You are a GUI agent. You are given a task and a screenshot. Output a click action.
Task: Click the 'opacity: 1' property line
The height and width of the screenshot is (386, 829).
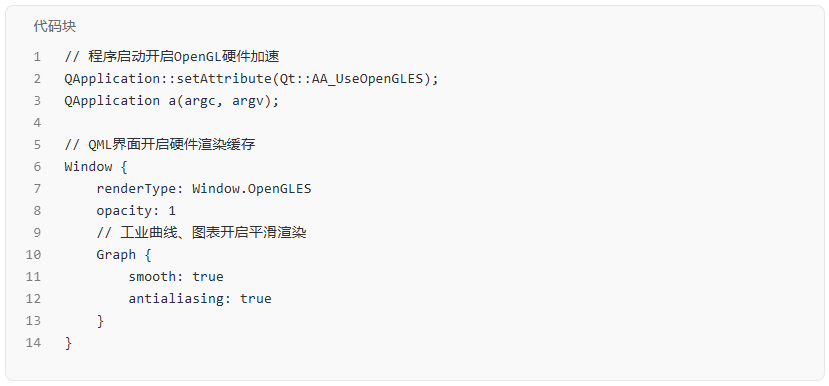pos(136,211)
